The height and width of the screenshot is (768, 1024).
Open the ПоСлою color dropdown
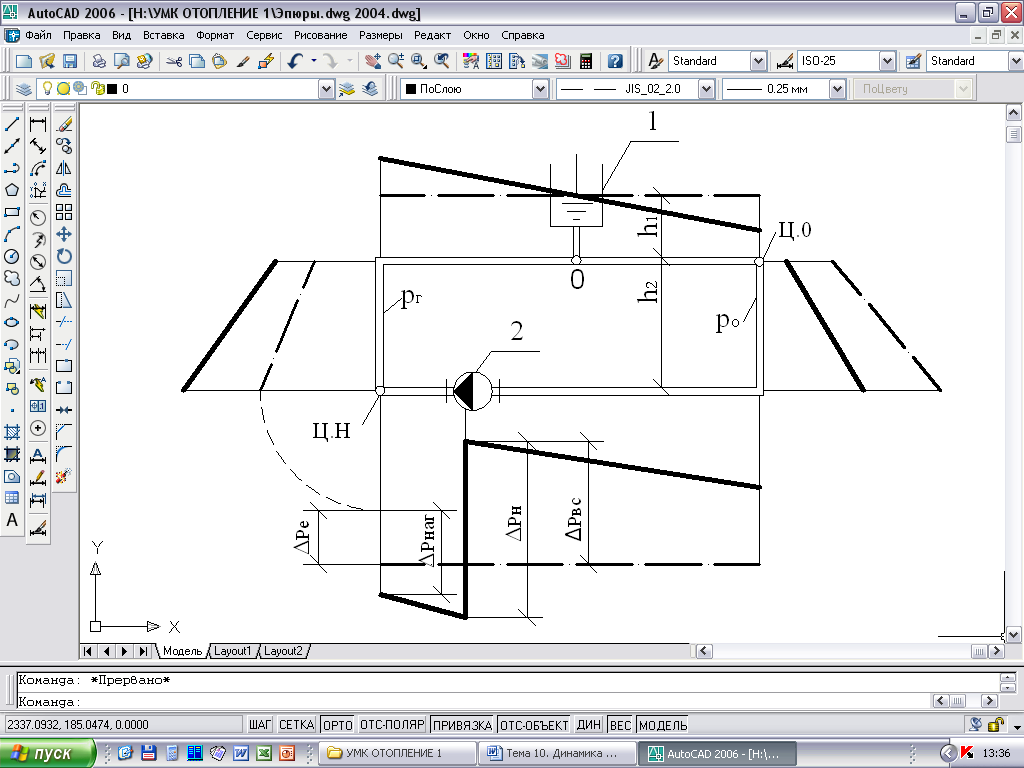tap(539, 89)
